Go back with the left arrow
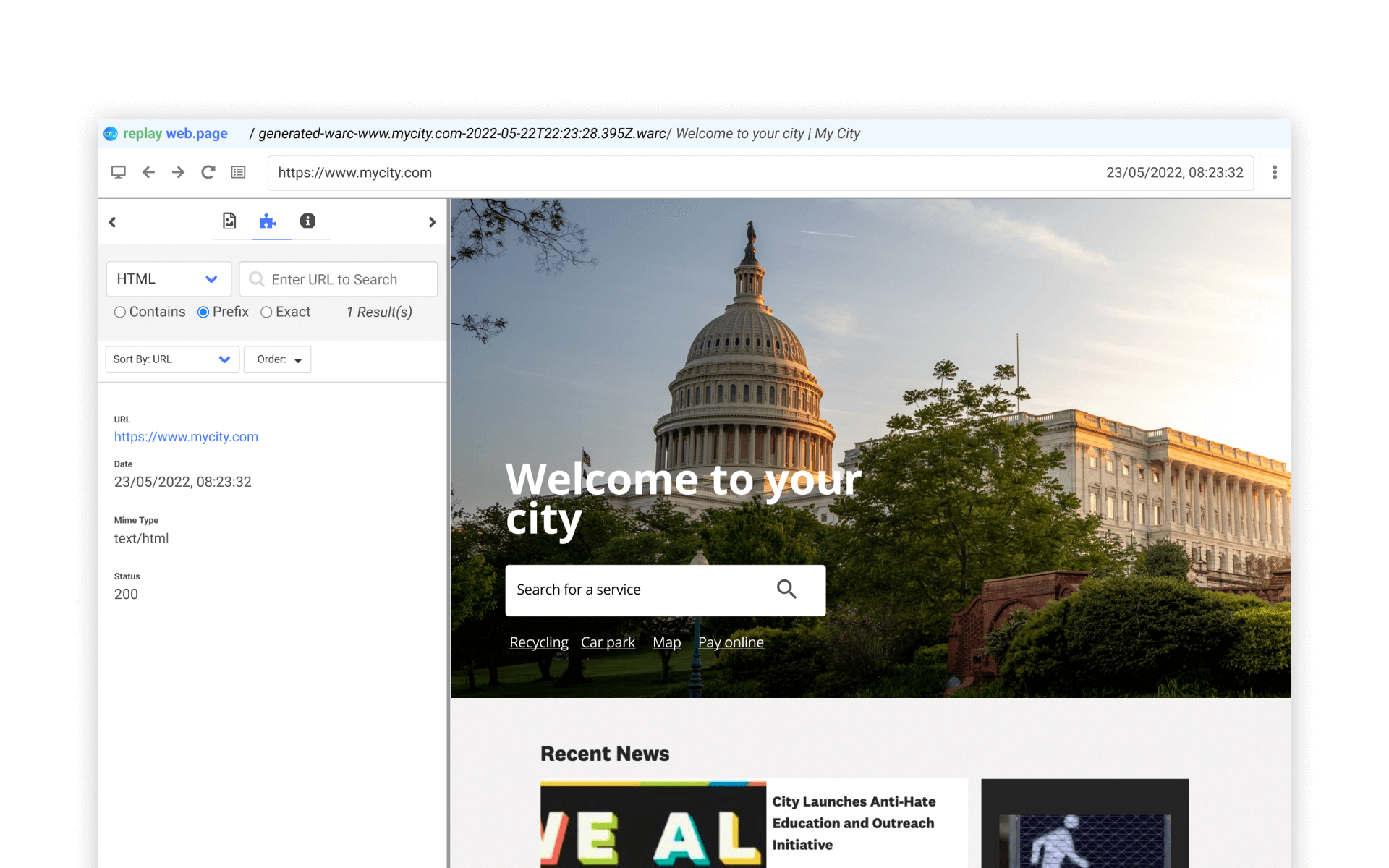1389x868 pixels. [148, 172]
